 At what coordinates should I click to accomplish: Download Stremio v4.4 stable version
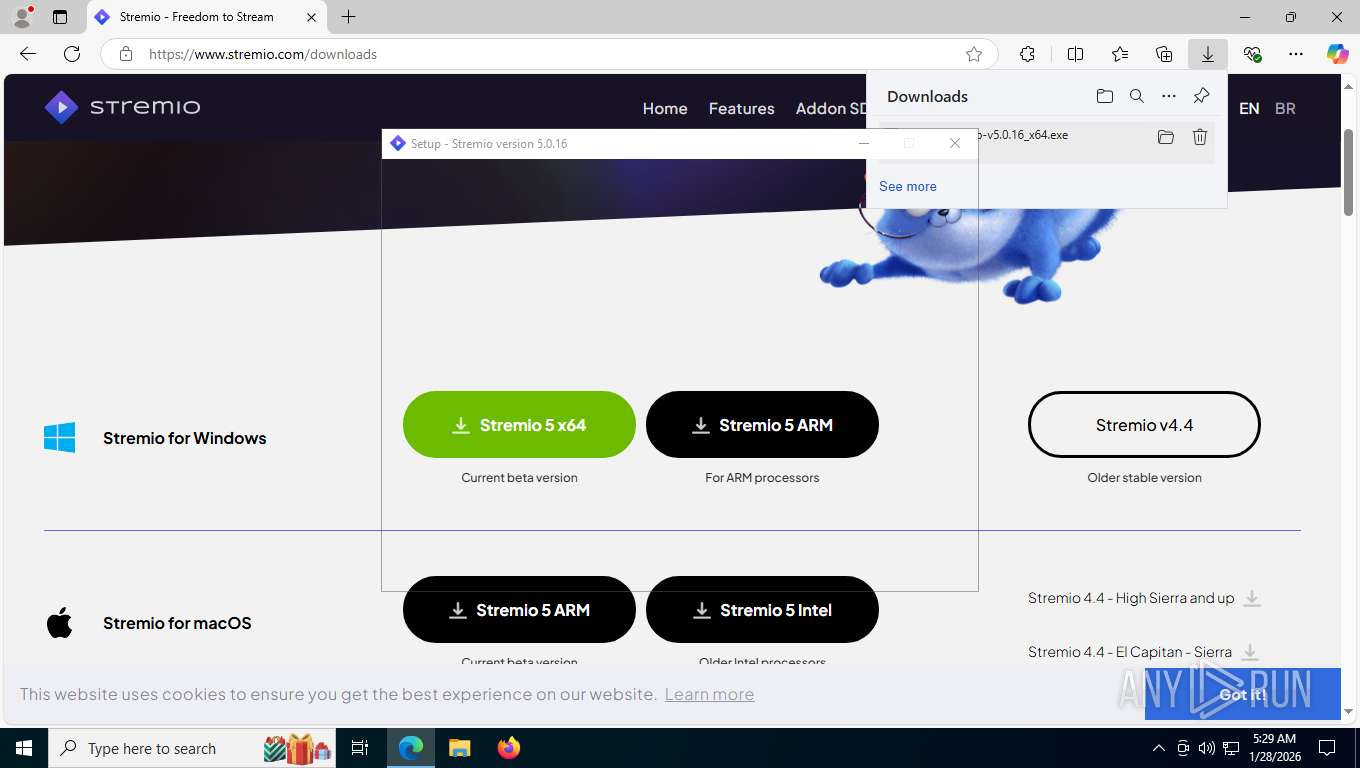click(1144, 425)
